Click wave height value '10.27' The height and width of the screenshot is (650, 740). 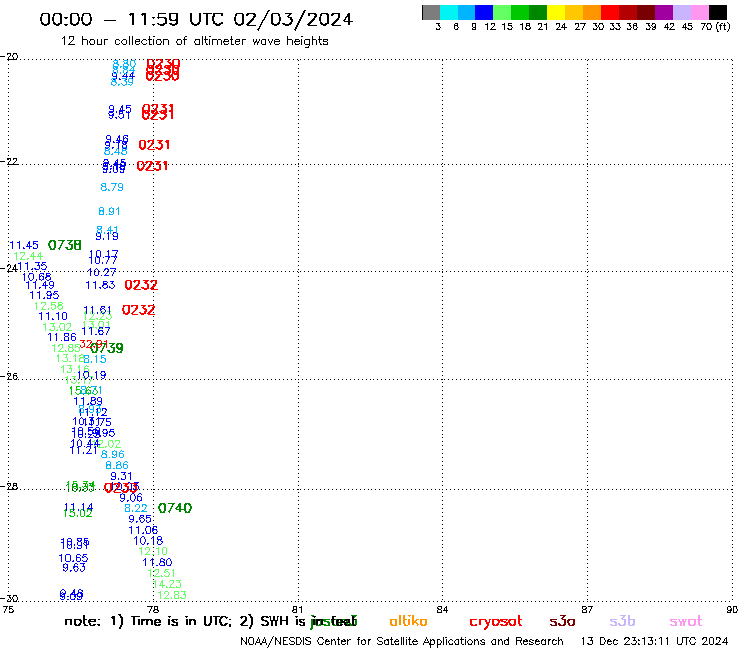(x=102, y=273)
